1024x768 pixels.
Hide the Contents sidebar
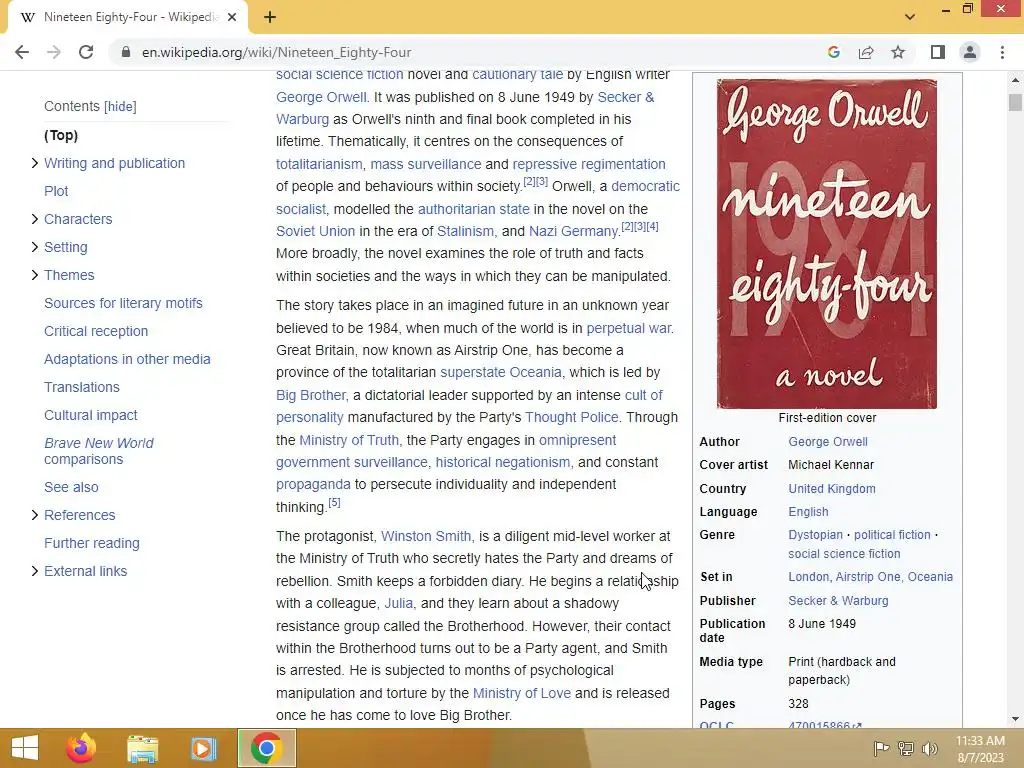click(120, 106)
